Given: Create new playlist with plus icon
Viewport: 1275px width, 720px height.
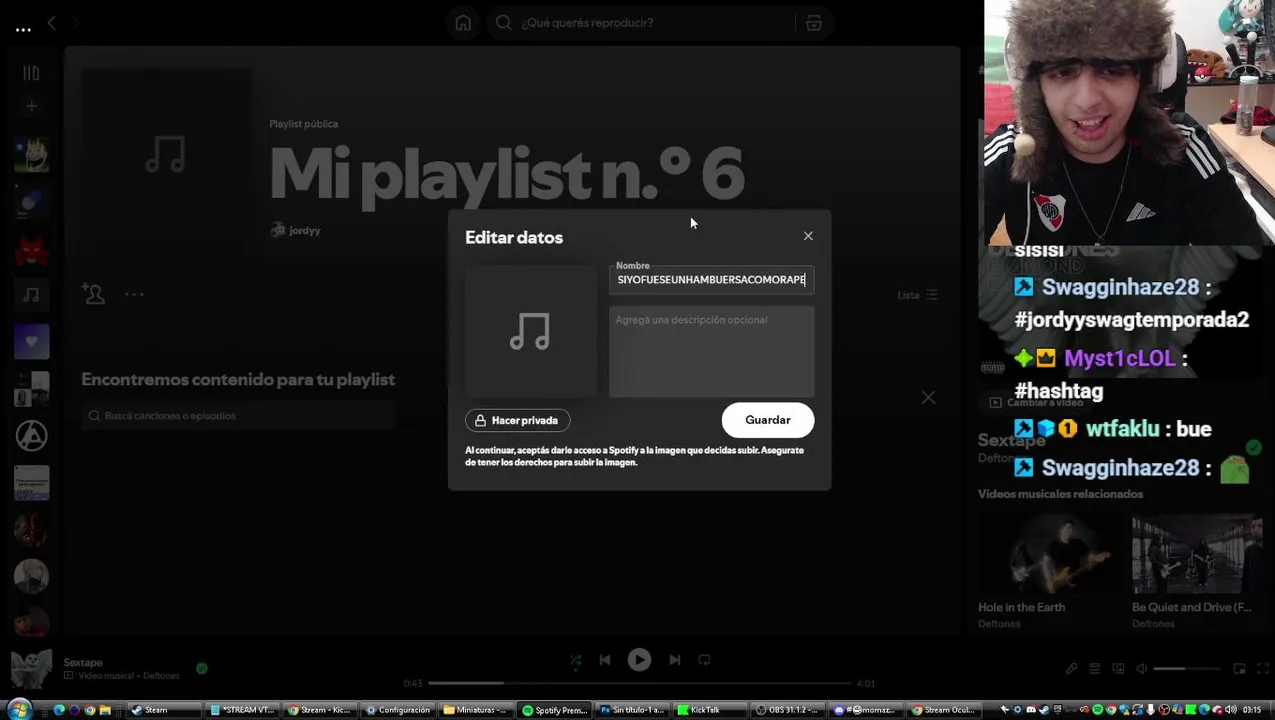Looking at the screenshot, I should 31,106.
